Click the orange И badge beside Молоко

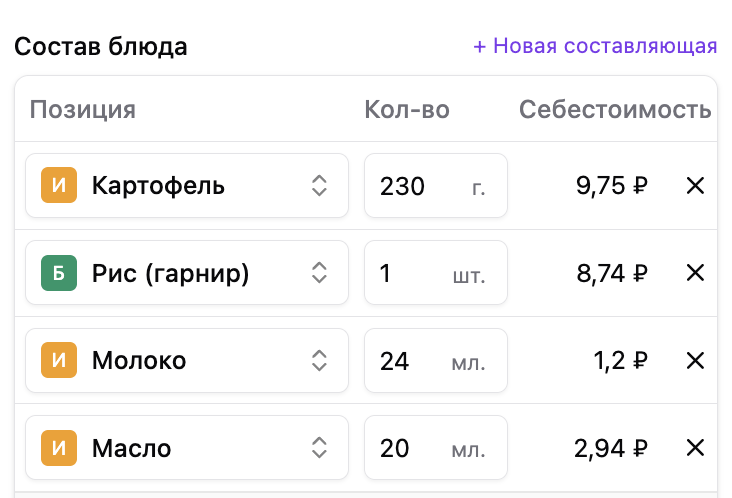tap(59, 360)
